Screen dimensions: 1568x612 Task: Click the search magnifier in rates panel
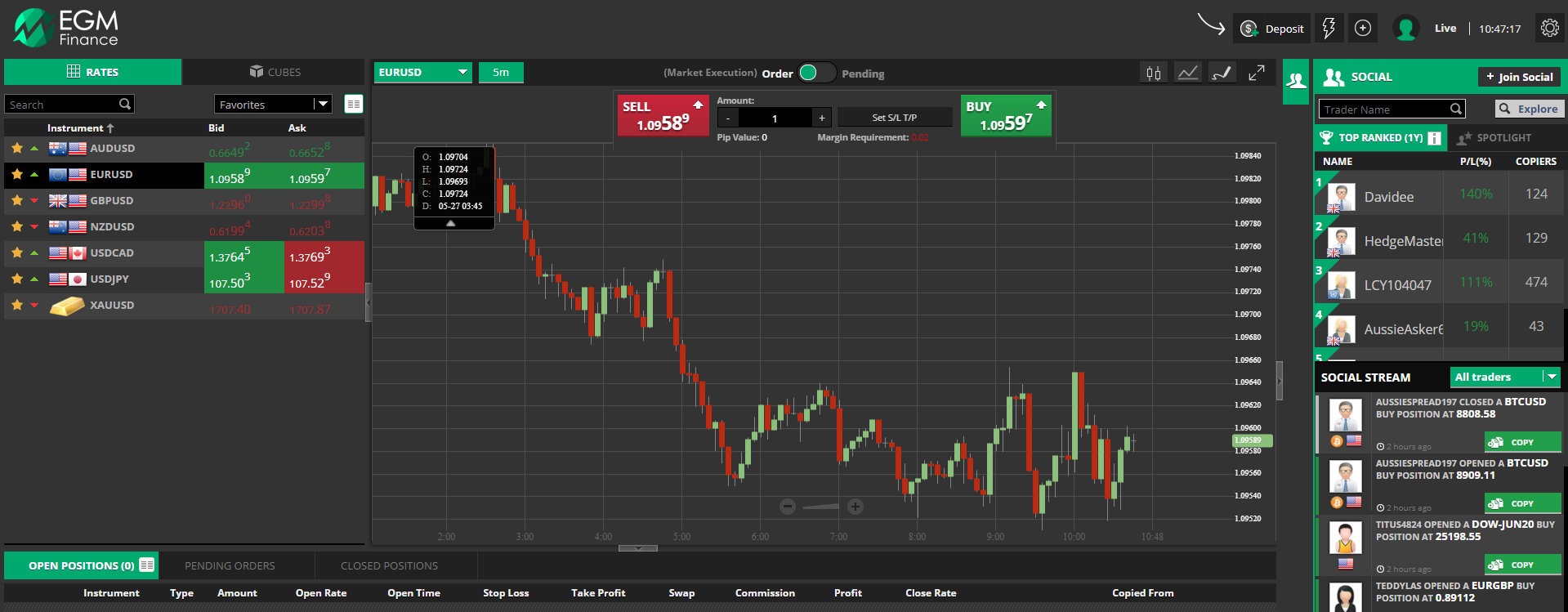point(125,104)
